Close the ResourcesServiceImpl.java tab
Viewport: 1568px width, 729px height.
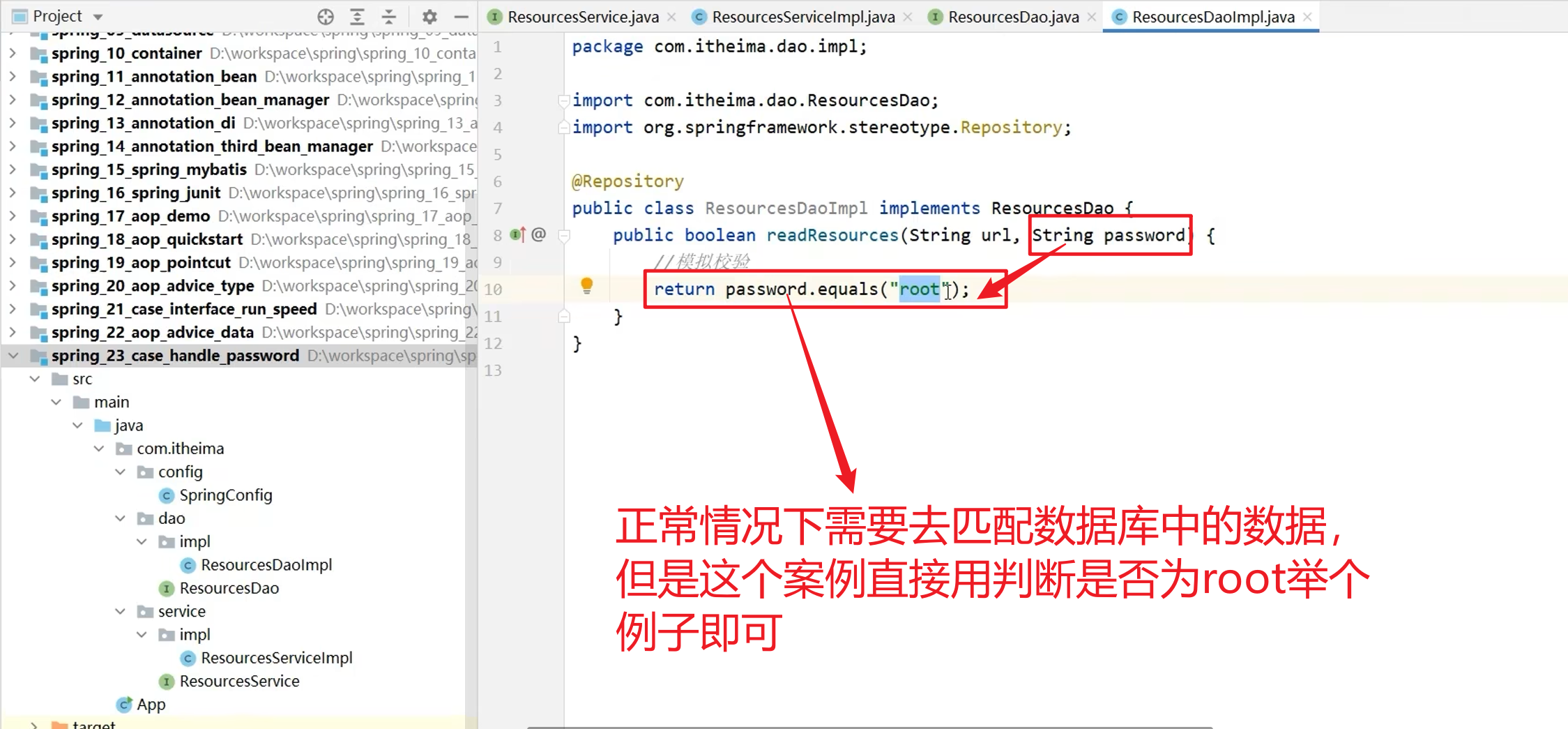(907, 17)
